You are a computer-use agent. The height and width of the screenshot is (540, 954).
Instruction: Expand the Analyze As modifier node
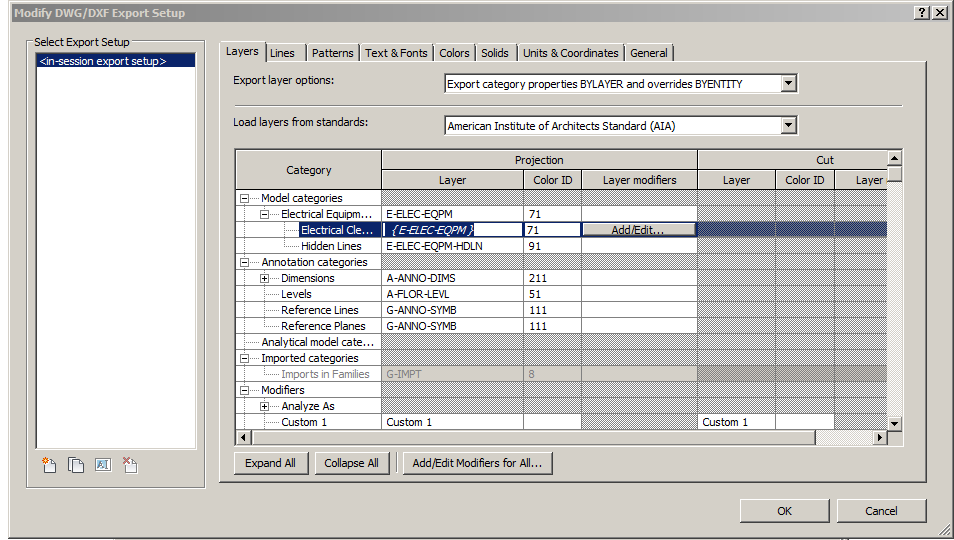click(265, 406)
